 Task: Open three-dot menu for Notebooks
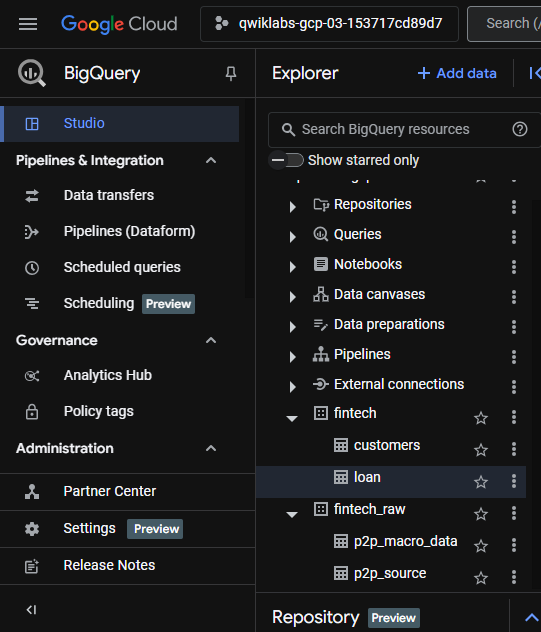514,266
